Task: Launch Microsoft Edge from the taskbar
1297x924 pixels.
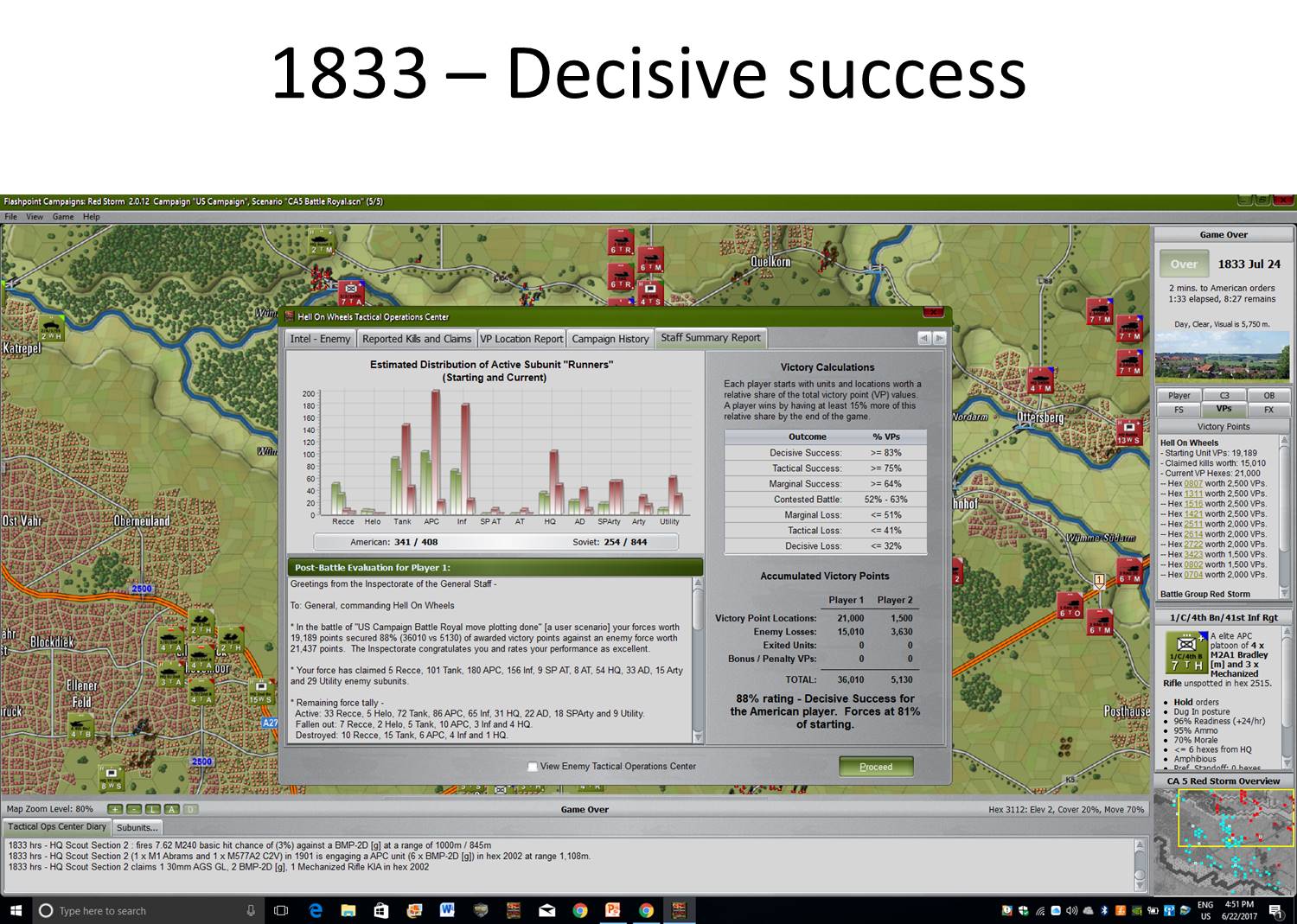Action: pyautogui.click(x=316, y=910)
